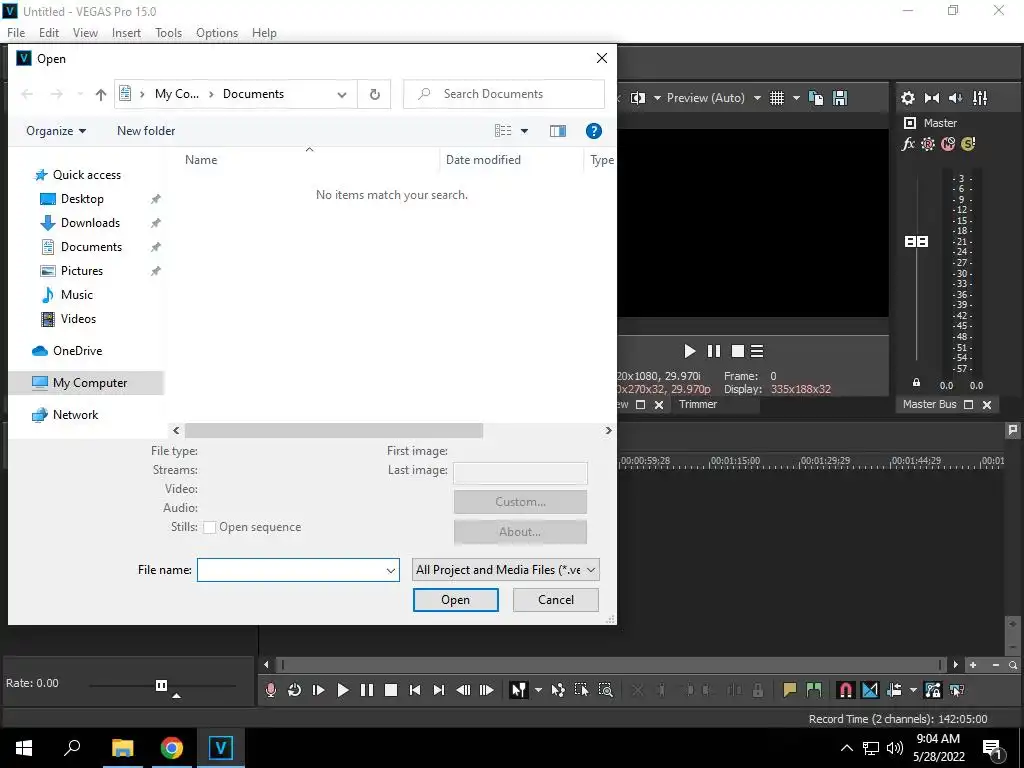The height and width of the screenshot is (768, 1024).
Task: Click New folder in Open dialog
Action: click(x=146, y=131)
